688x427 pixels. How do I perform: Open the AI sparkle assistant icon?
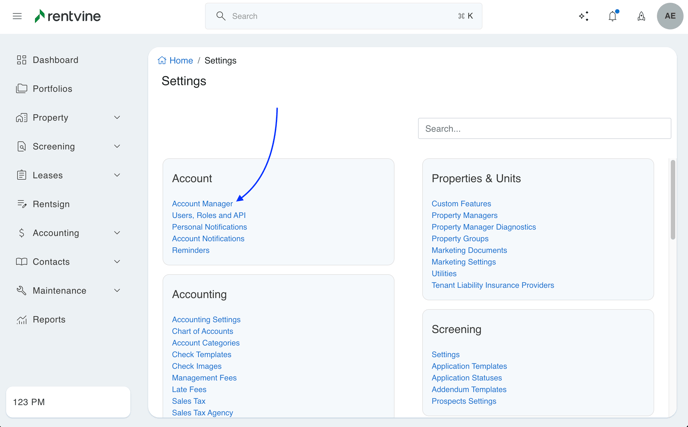pos(584,16)
